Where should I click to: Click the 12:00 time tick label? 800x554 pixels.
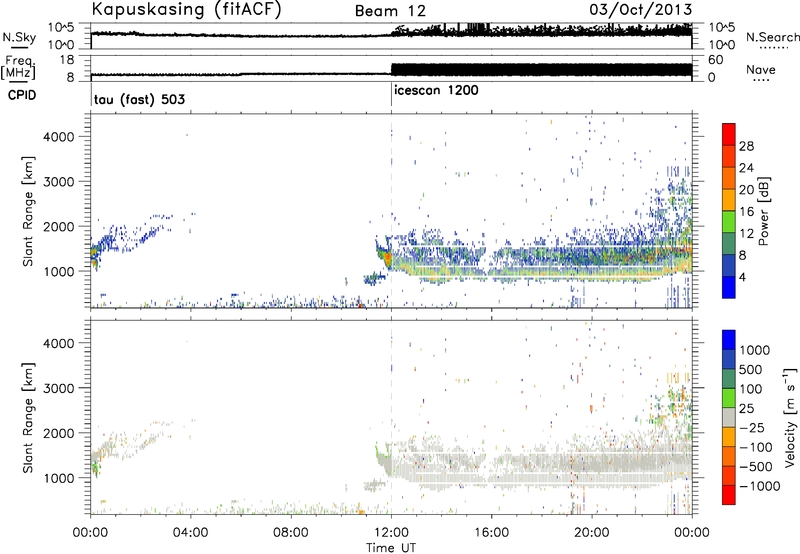pos(391,533)
